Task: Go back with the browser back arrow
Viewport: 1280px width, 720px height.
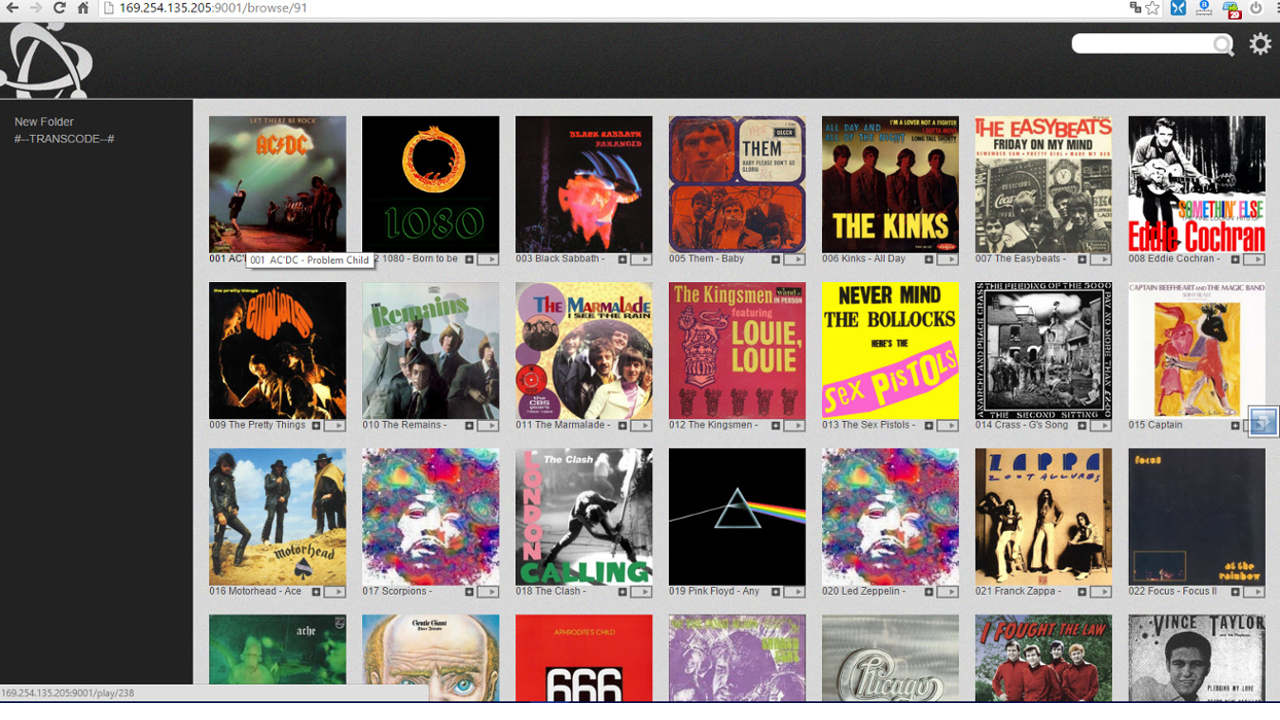Action: click(10, 8)
